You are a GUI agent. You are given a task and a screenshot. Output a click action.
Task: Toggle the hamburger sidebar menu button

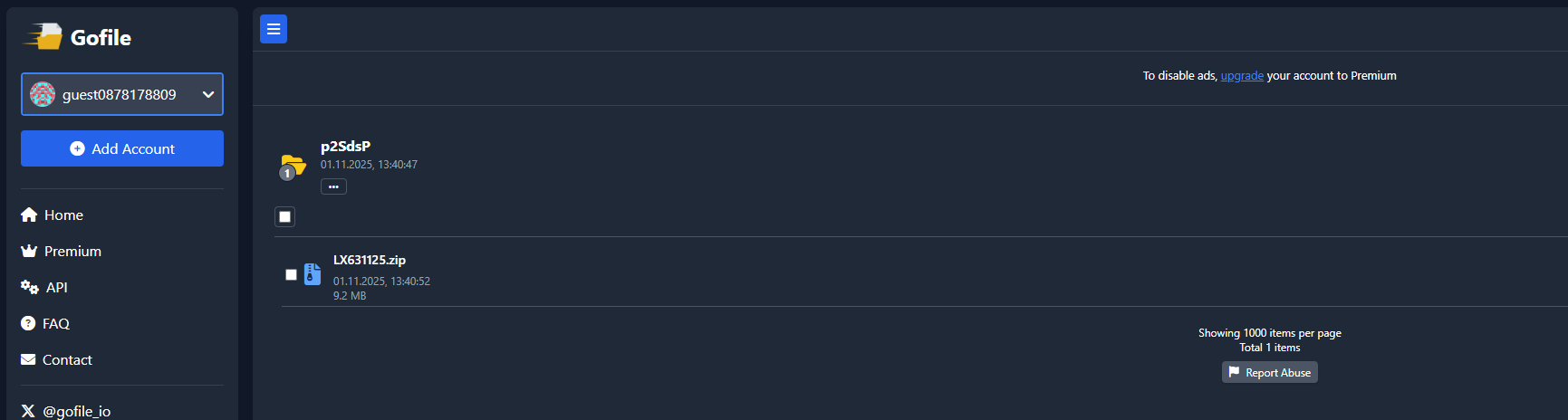point(274,29)
